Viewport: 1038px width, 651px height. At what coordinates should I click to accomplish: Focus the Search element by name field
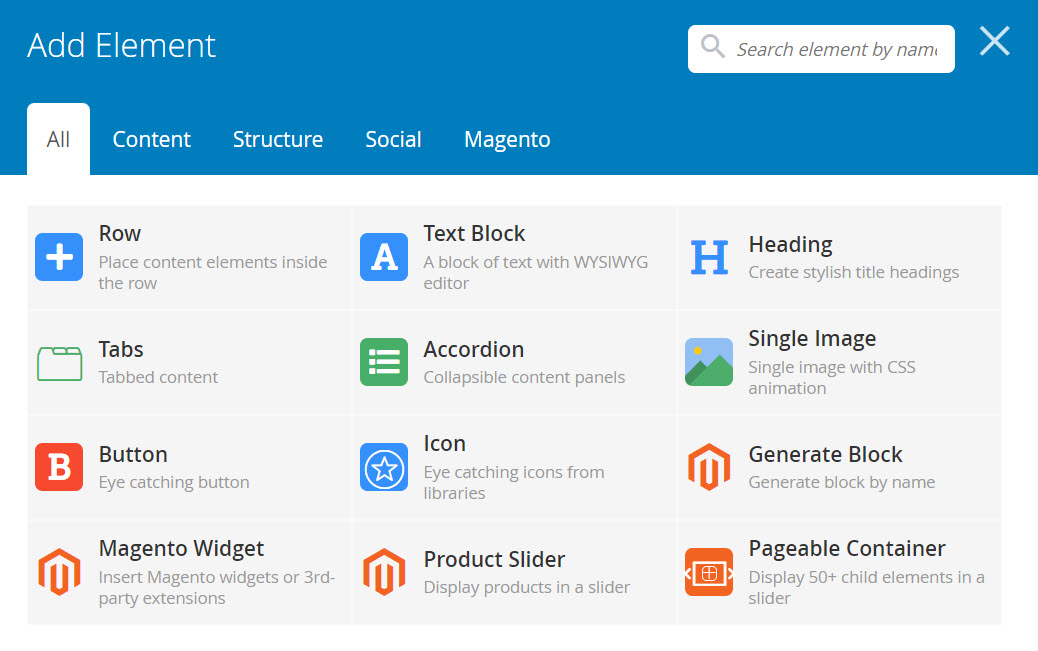pyautogui.click(x=836, y=49)
